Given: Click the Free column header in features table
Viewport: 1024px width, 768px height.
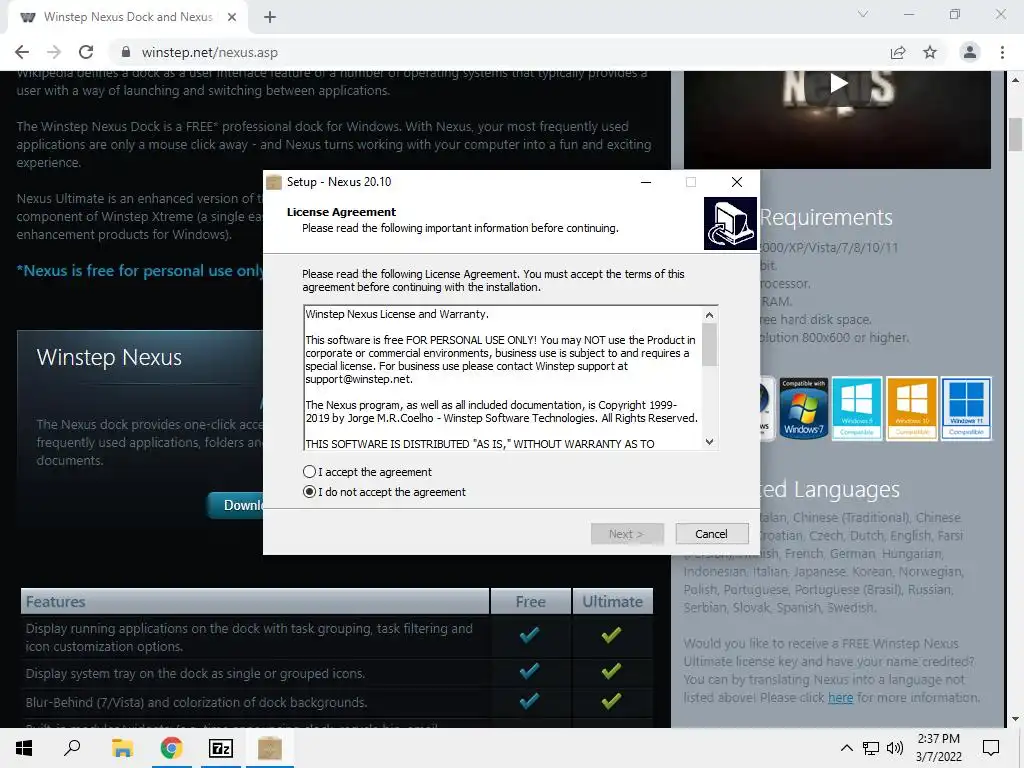Looking at the screenshot, I should 530,601.
